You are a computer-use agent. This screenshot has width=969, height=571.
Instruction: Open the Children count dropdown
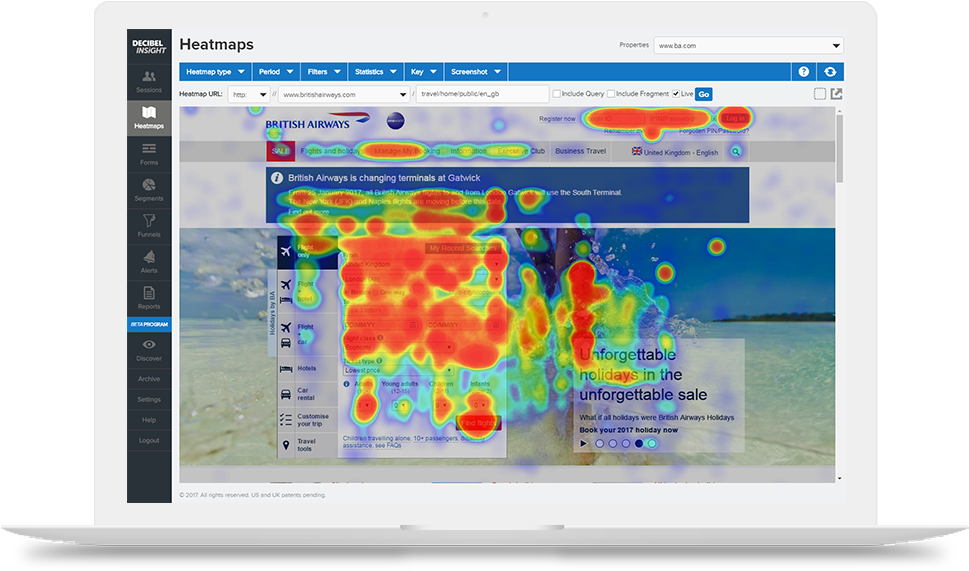pos(441,406)
